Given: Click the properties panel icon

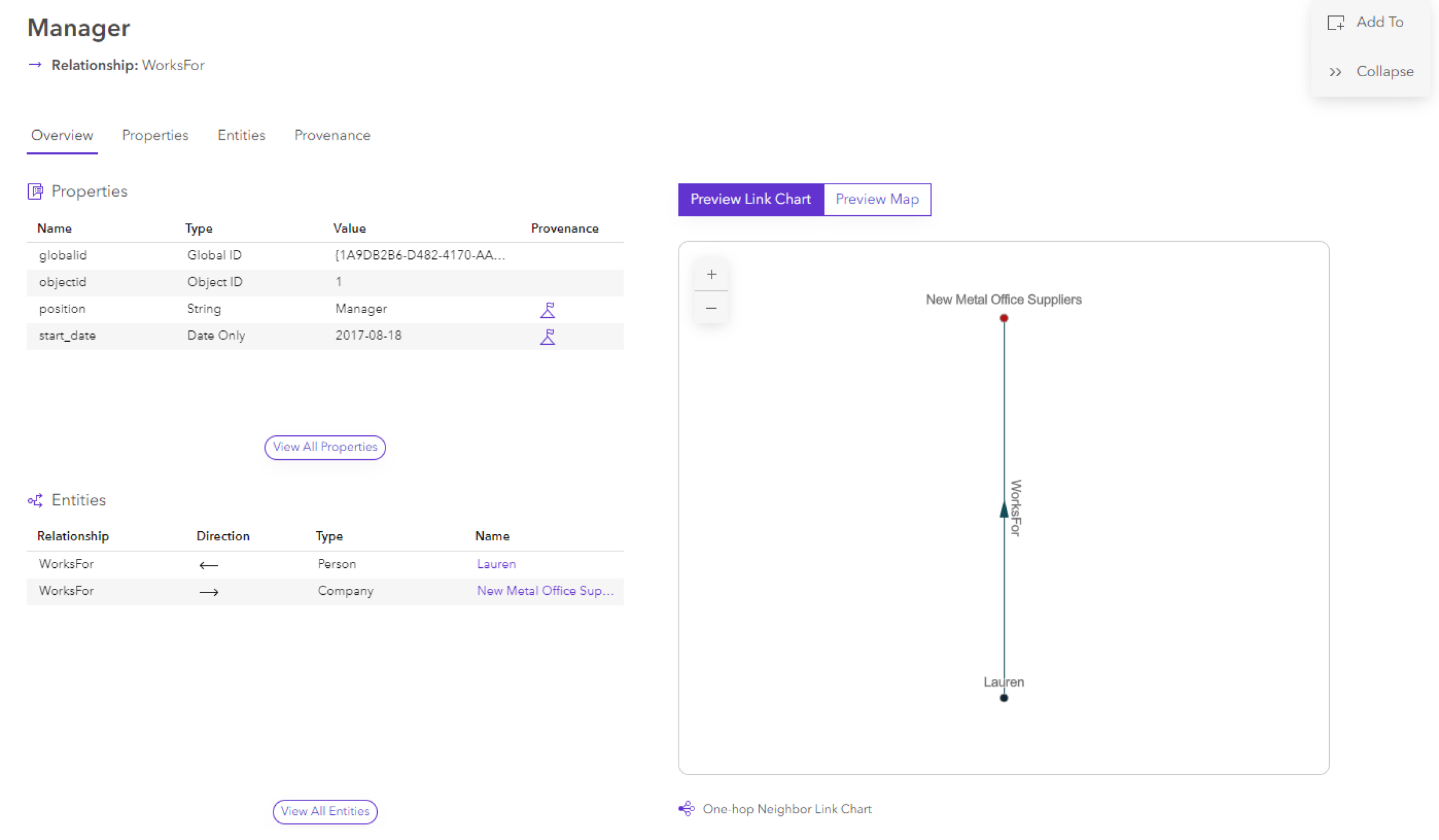Looking at the screenshot, I should [x=34, y=191].
